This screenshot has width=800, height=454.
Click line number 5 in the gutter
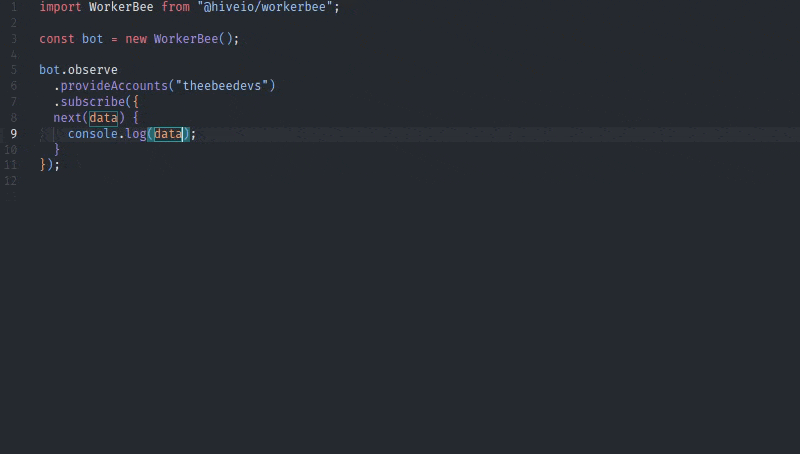13,70
